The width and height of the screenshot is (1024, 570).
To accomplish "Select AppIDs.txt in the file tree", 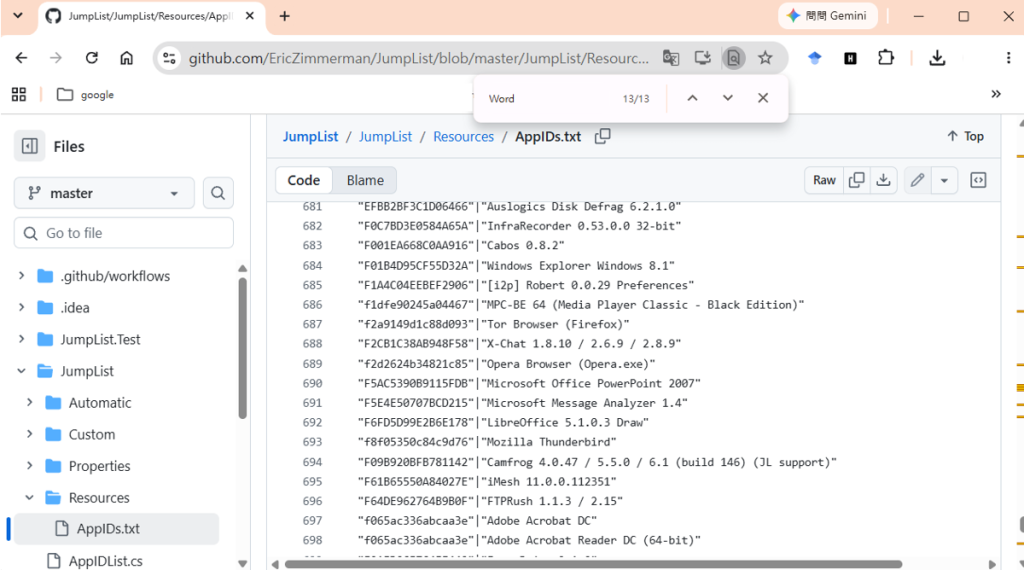I will click(116, 529).
